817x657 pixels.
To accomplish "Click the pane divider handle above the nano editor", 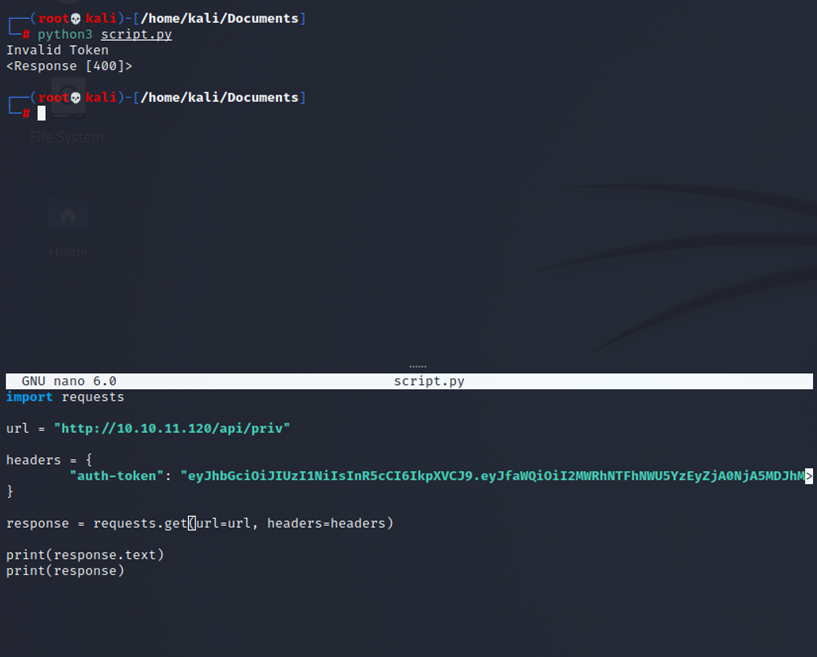I will coord(418,366).
